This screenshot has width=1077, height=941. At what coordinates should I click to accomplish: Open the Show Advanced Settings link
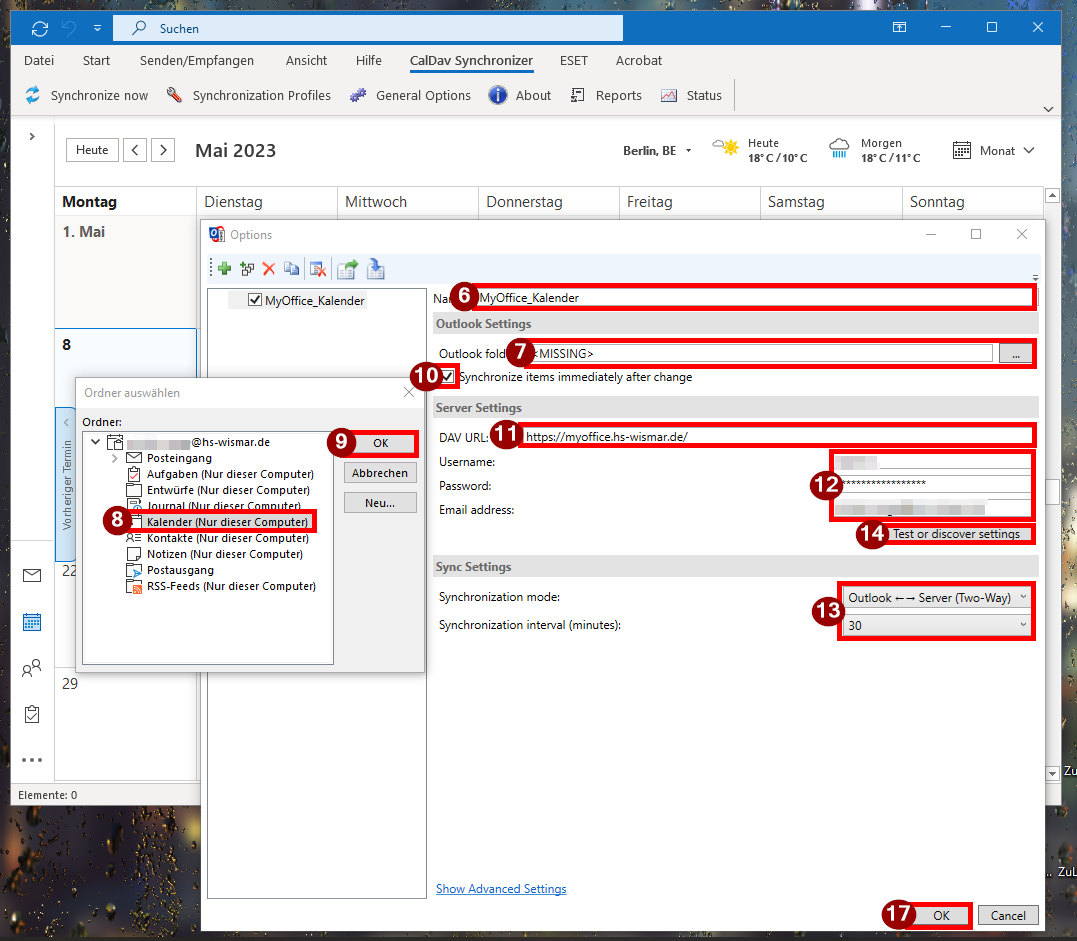click(501, 889)
